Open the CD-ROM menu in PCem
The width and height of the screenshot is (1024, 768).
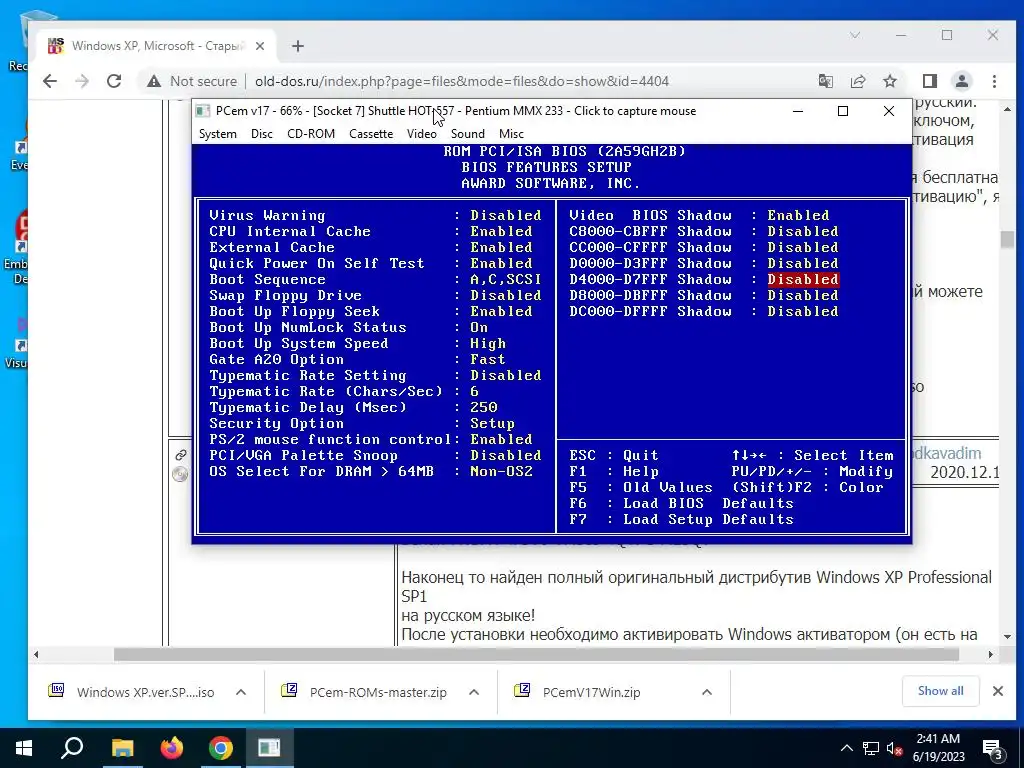311,134
